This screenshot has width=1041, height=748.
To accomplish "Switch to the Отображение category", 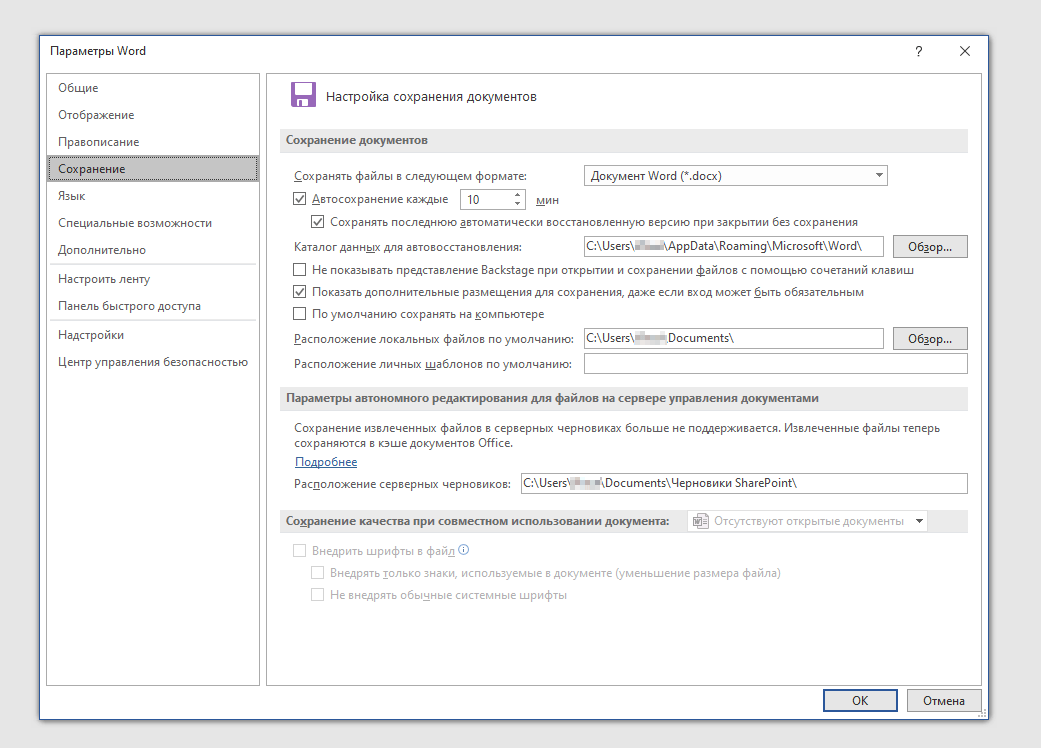I will tap(153, 115).
